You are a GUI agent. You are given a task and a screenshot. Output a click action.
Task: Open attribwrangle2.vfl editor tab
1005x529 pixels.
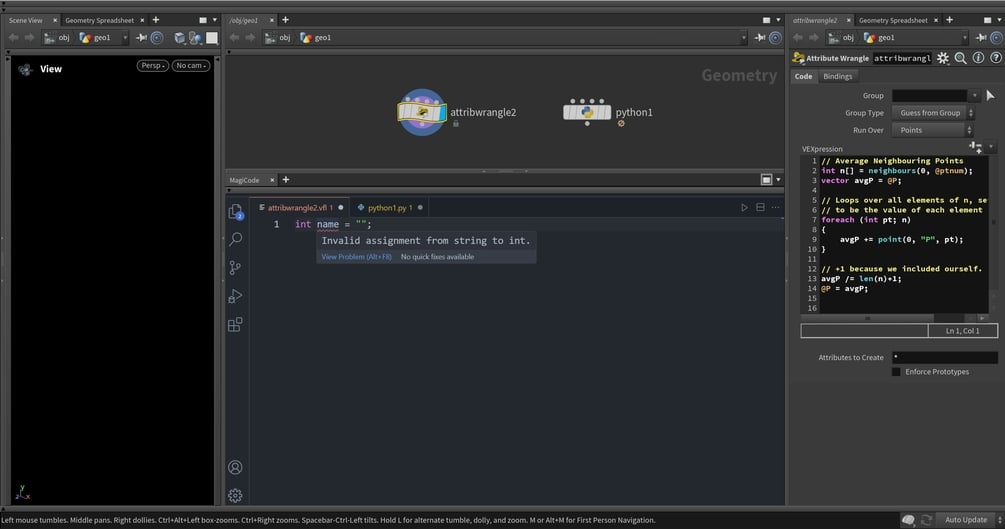tap(300, 208)
